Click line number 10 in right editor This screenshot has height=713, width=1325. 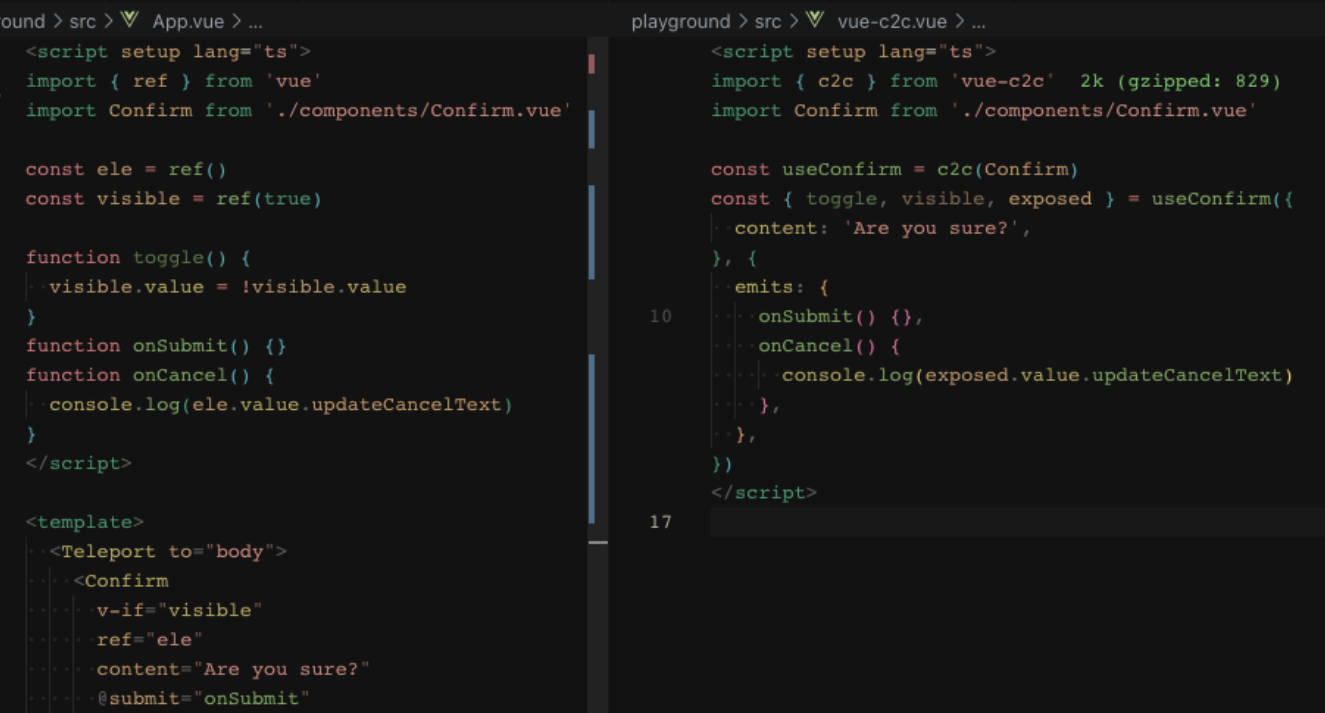(661, 317)
